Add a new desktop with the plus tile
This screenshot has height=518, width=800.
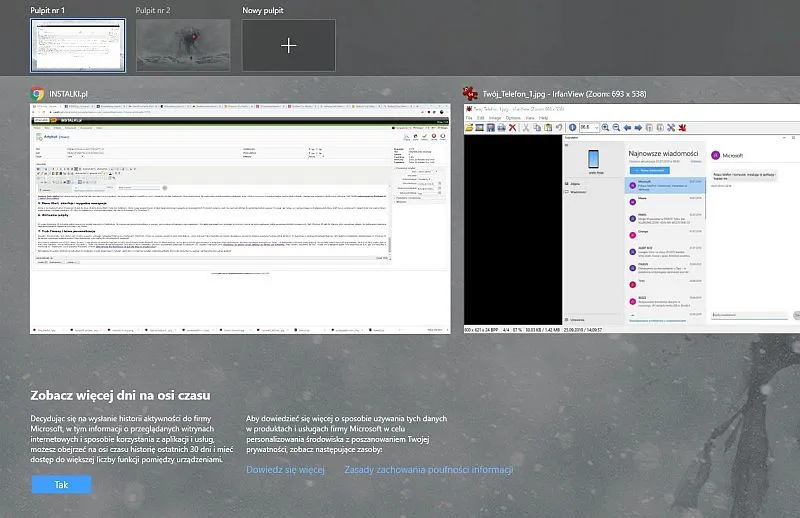[x=289, y=46]
